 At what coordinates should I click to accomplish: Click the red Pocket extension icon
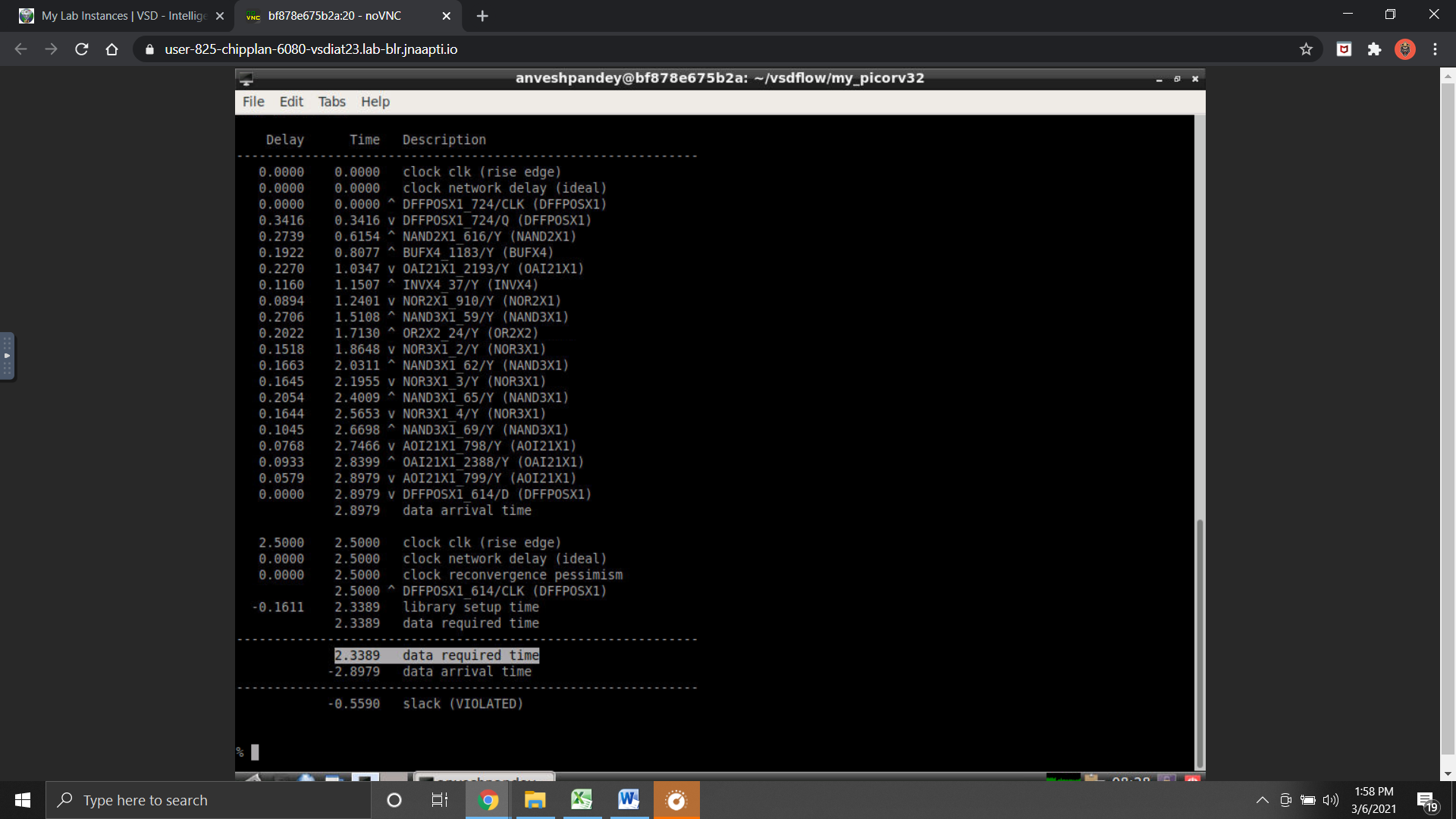[x=1344, y=49]
